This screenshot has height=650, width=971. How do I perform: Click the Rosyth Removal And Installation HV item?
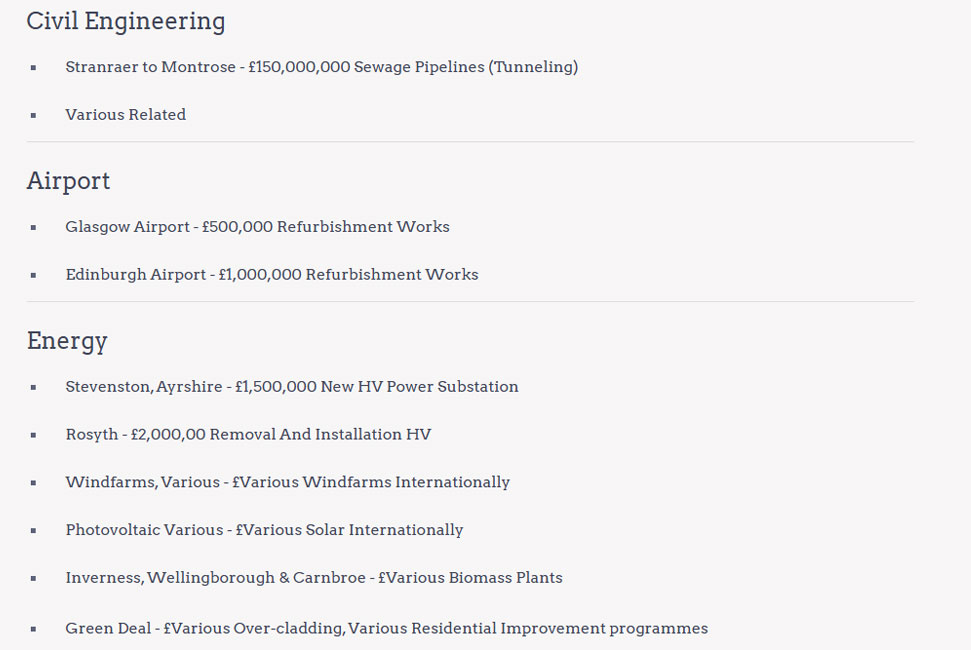pos(248,435)
